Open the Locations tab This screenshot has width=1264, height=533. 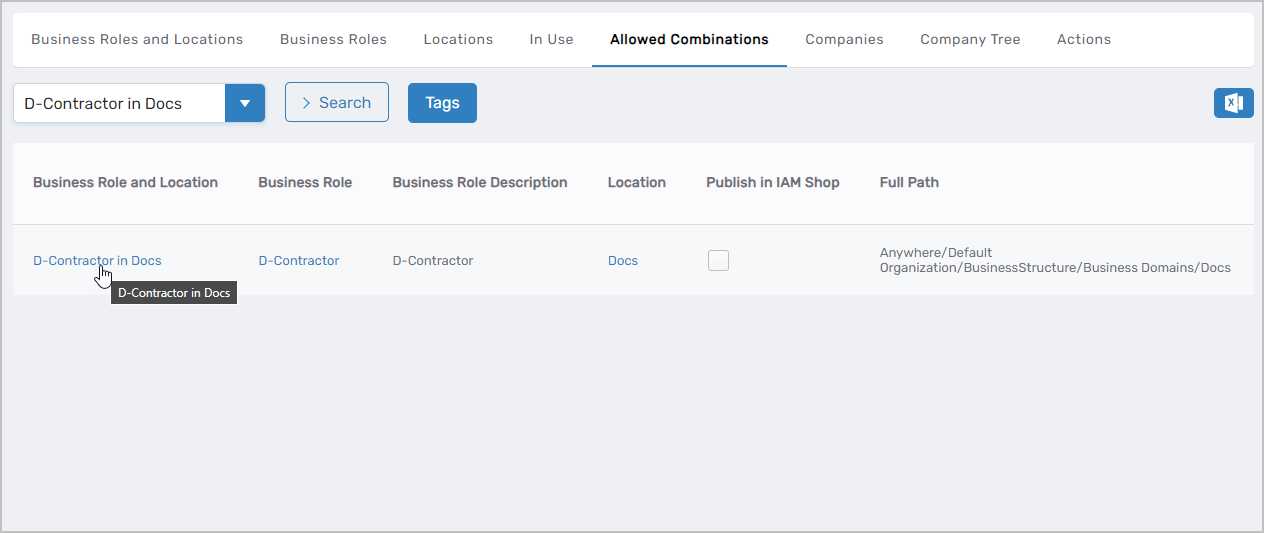tap(458, 40)
